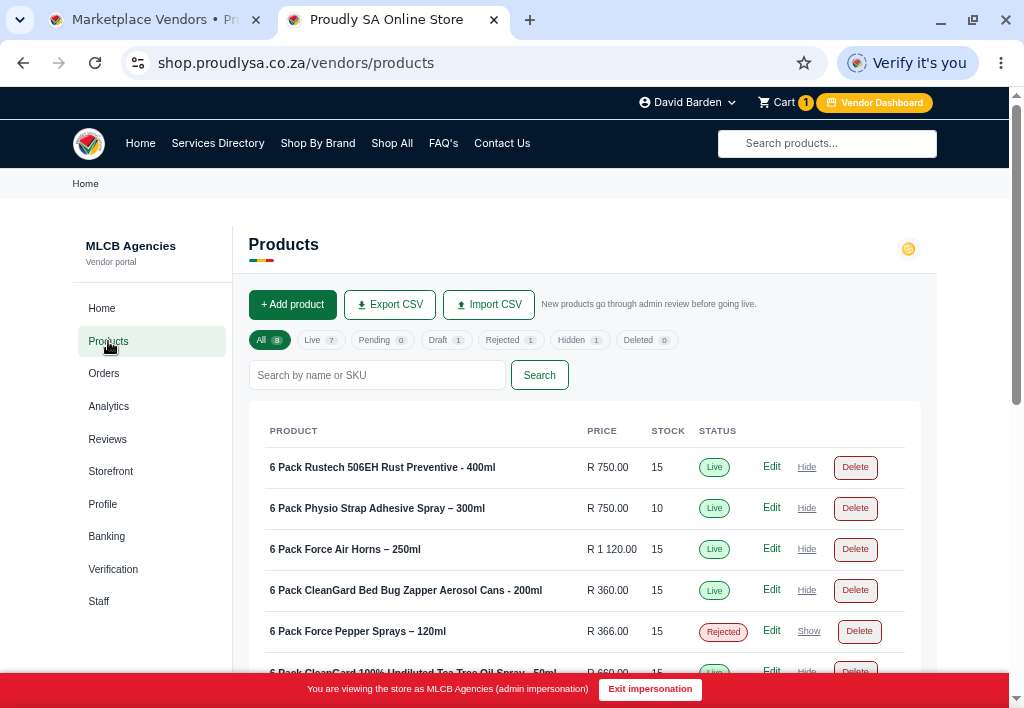
Task: Click the page vertical scrollbar
Action: [x=1016, y=255]
